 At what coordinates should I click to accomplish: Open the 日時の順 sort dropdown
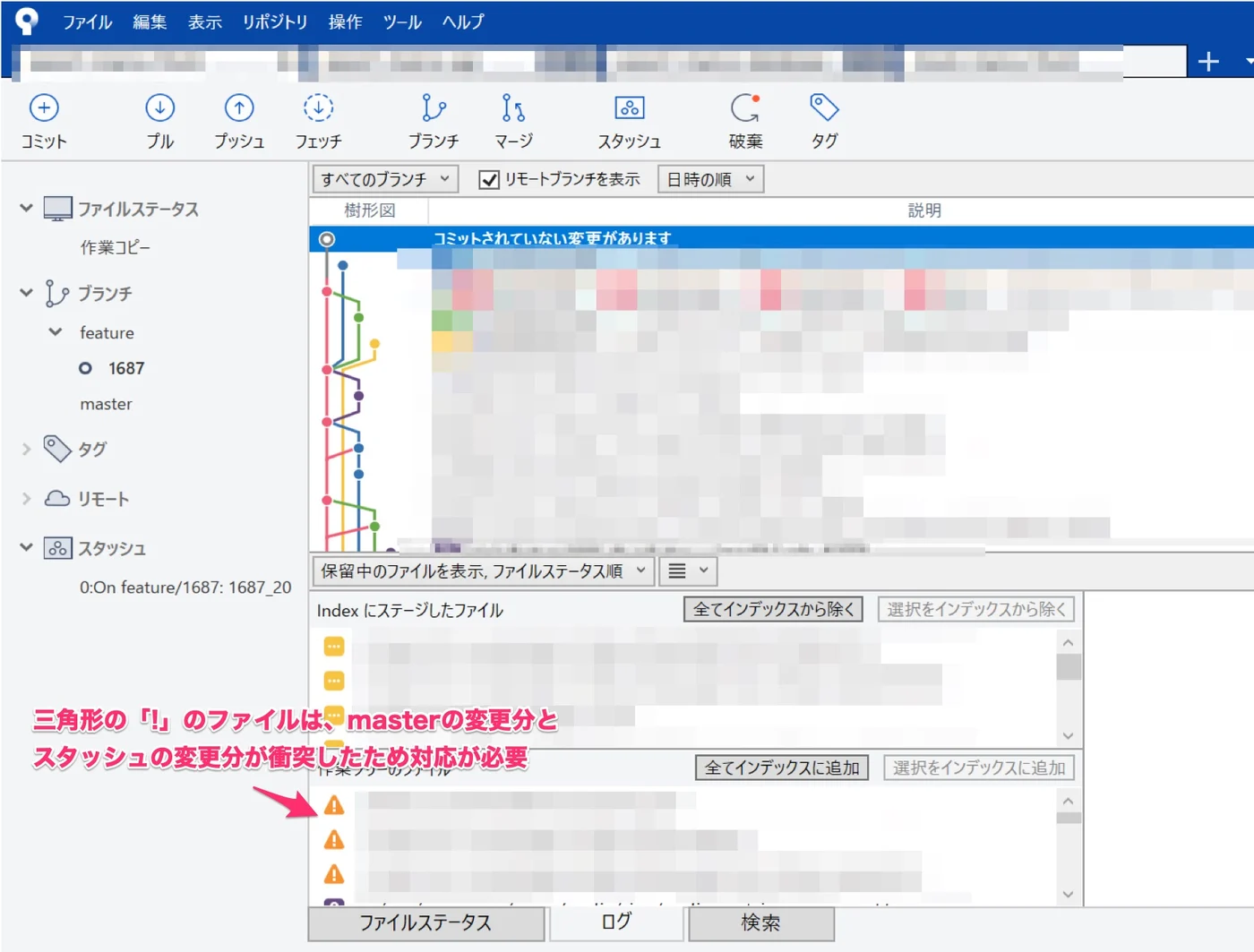711,179
